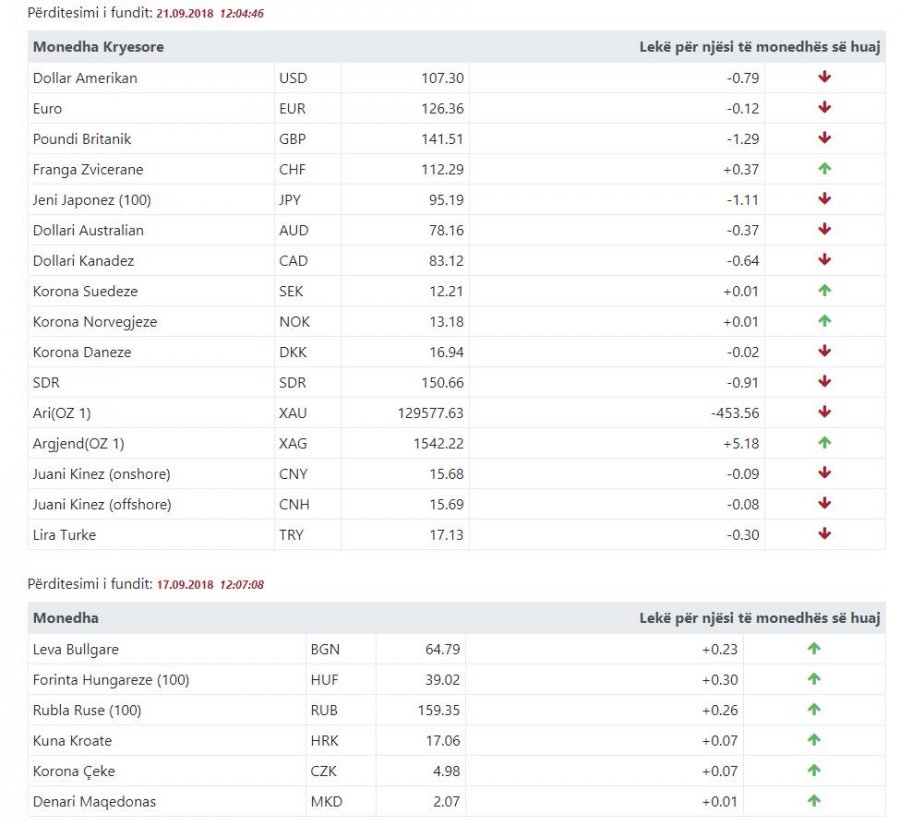Click the JPY rate 95.19

point(446,200)
